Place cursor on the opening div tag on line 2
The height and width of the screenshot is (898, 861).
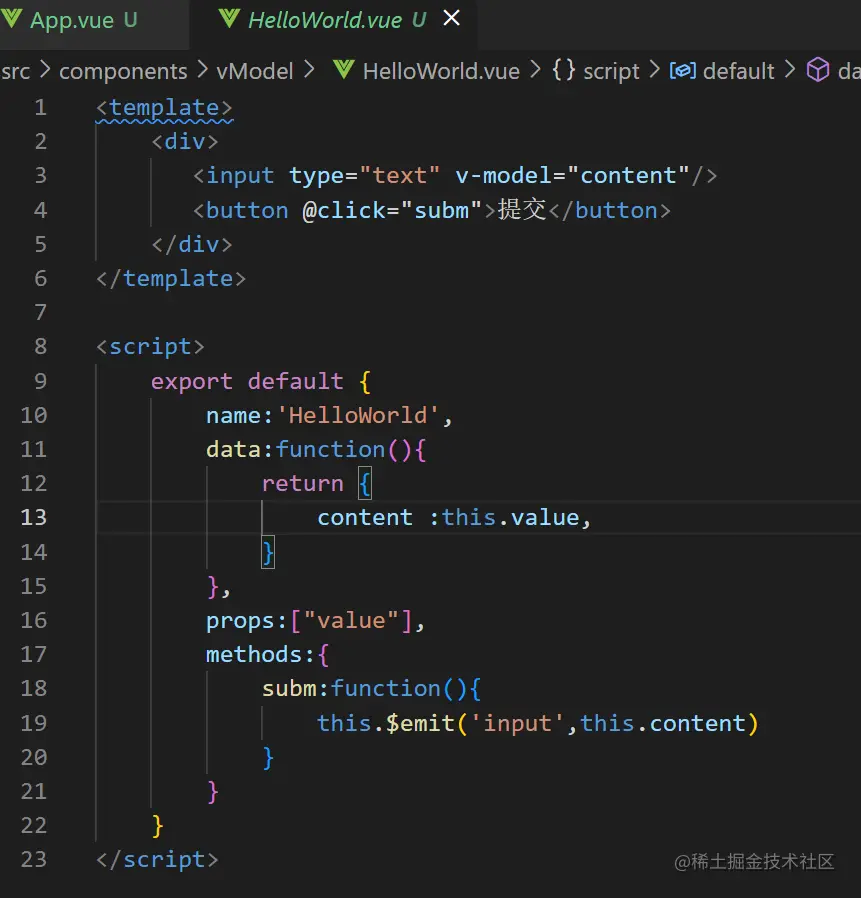(x=185, y=141)
